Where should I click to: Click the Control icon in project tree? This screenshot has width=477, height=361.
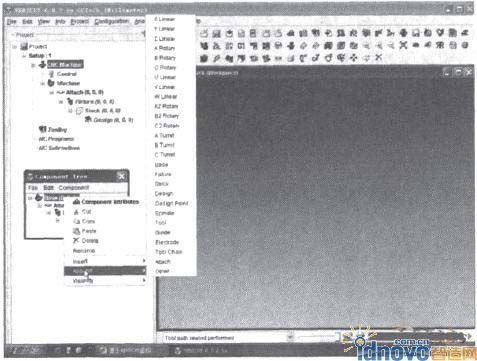point(51,74)
